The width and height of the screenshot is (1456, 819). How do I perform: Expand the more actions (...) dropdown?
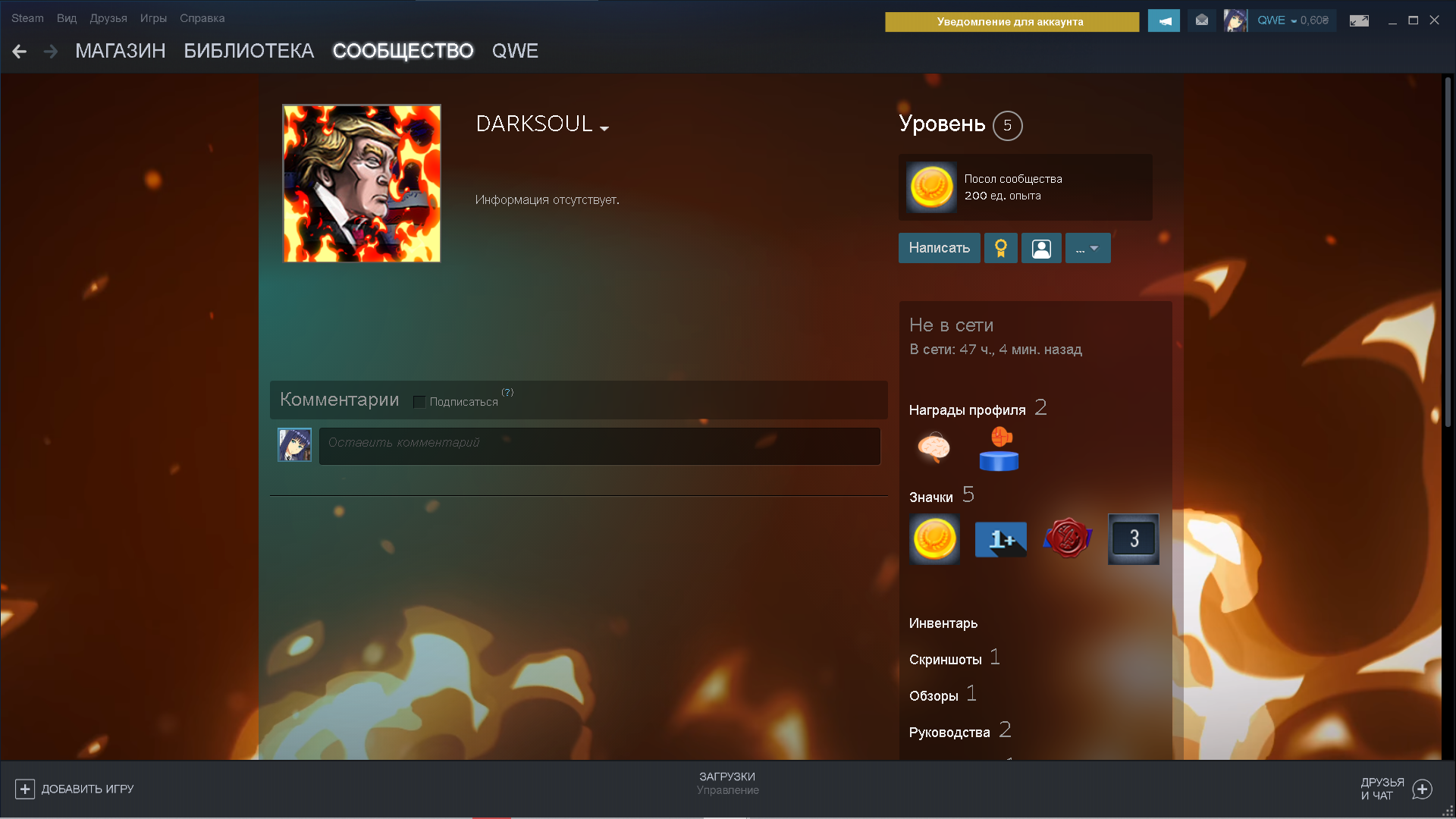click(1087, 248)
